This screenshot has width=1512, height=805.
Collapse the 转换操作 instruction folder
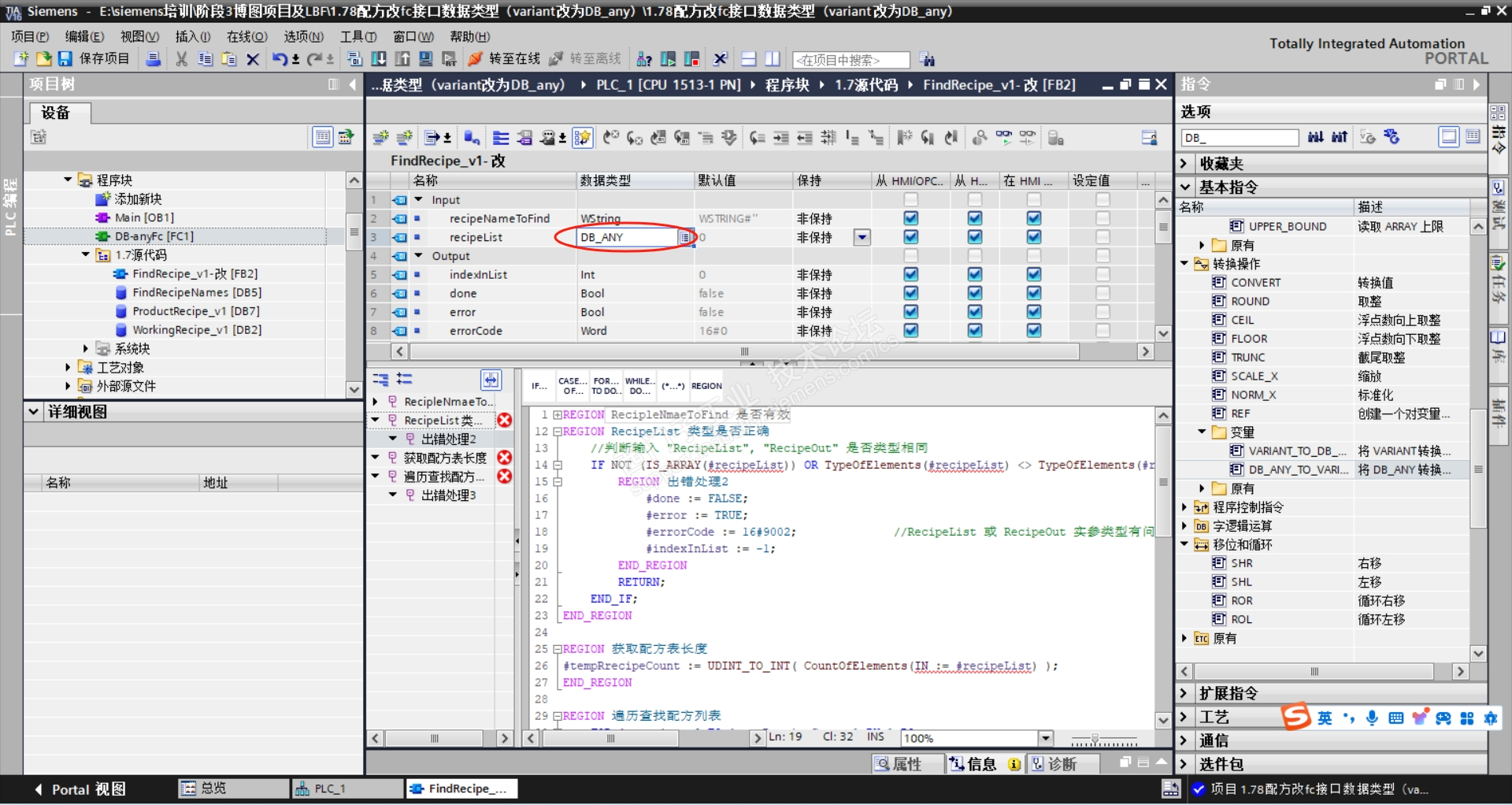tap(1184, 264)
